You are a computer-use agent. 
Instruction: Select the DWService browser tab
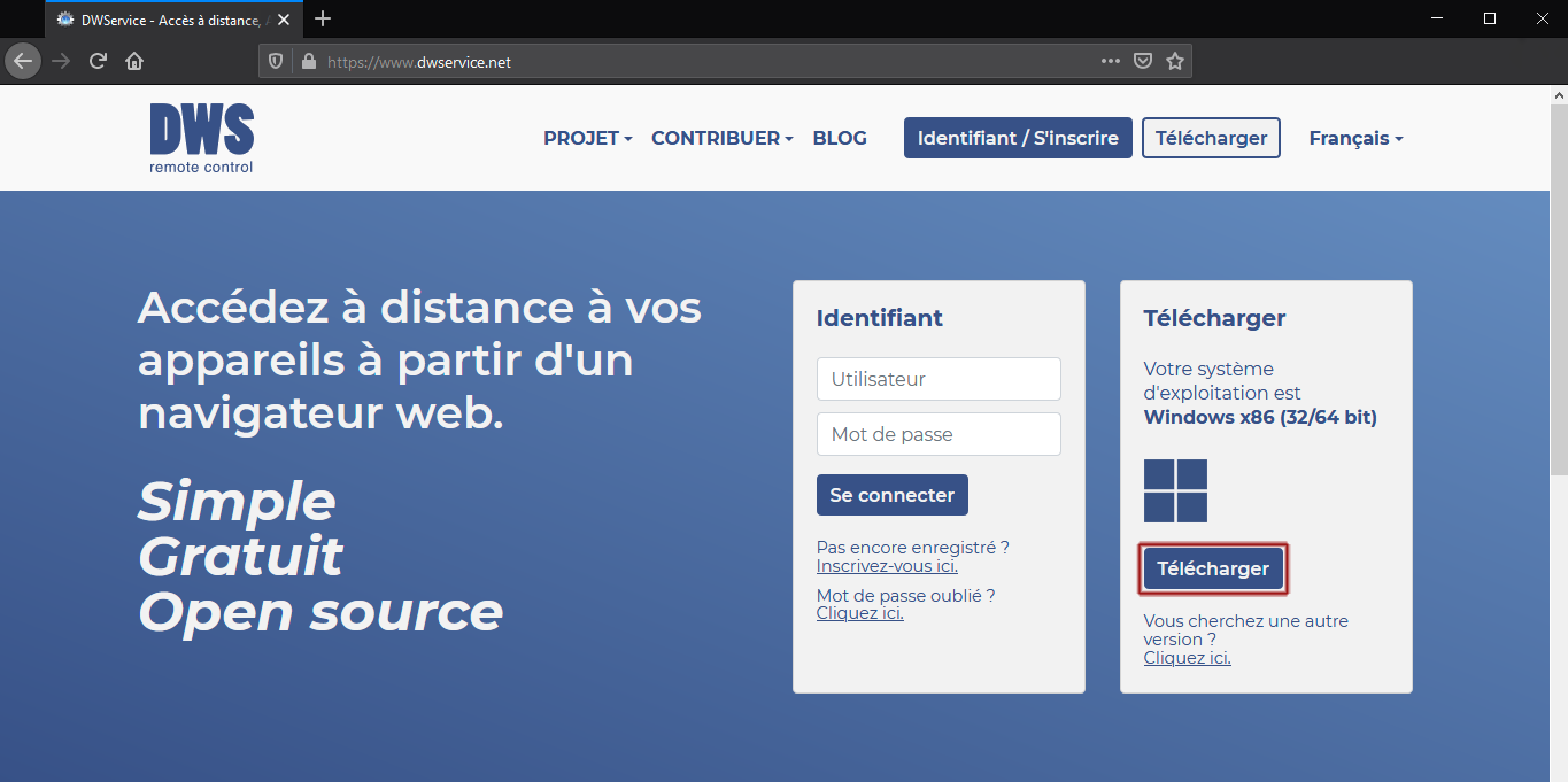(173, 20)
